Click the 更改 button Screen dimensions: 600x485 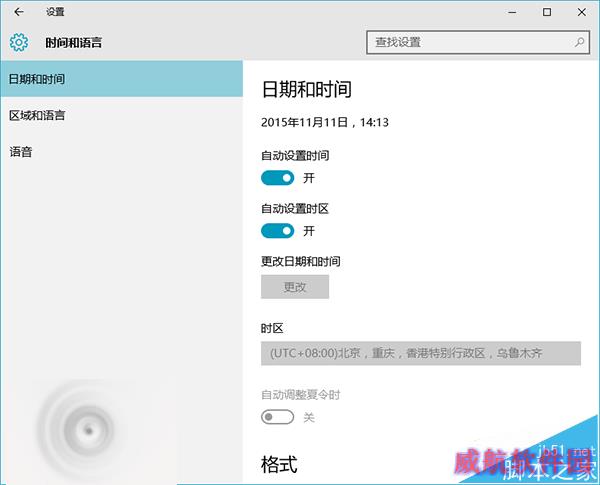pyautogui.click(x=295, y=287)
